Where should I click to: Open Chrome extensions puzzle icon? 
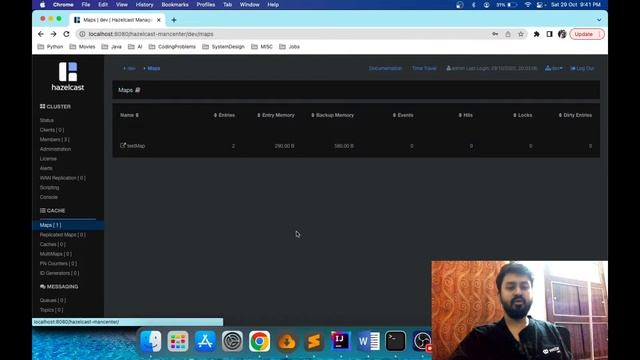pyautogui.click(x=536, y=34)
